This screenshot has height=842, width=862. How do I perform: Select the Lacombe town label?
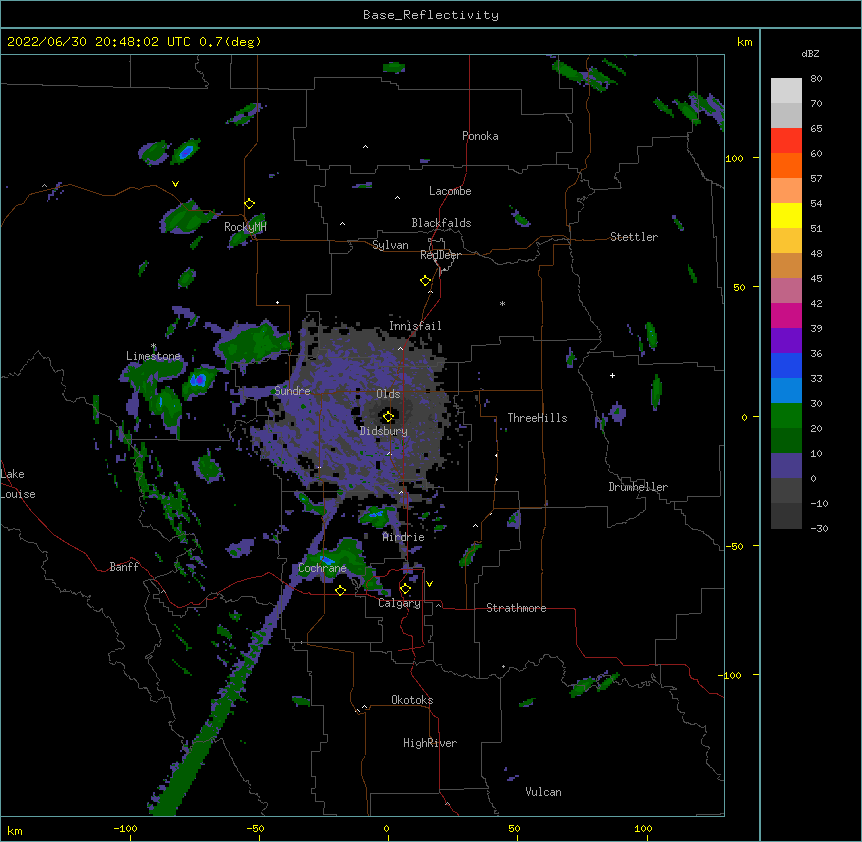pyautogui.click(x=450, y=191)
